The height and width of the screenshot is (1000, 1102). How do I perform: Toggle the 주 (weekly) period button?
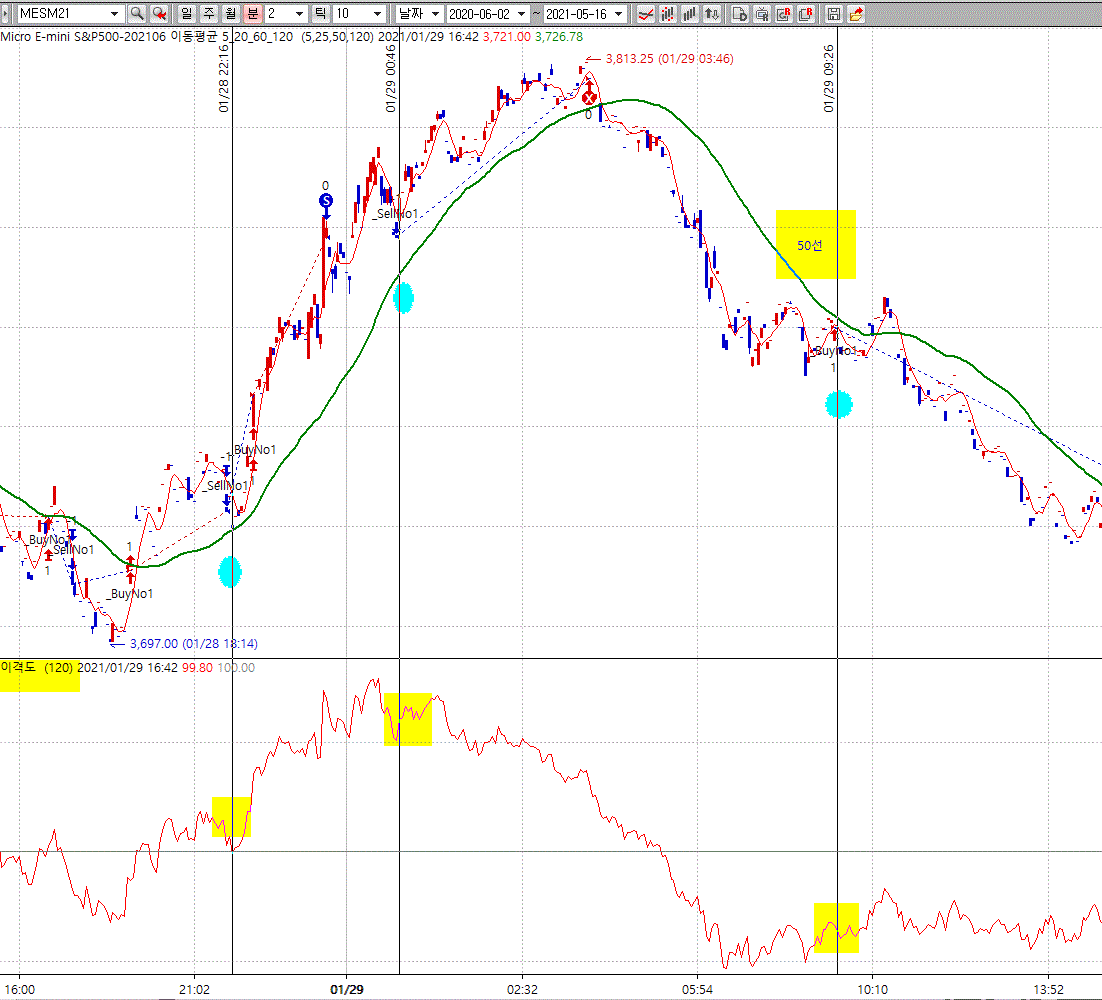pos(208,14)
